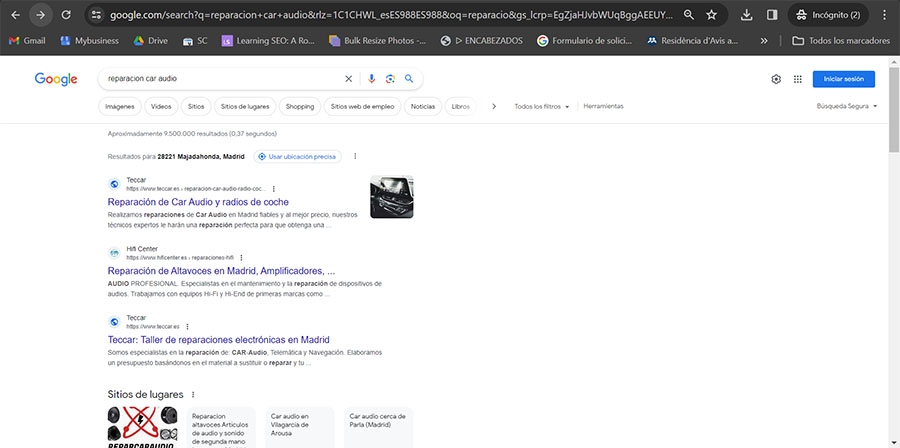Click REPARCARAUDIO speaker thumbnail
This screenshot has width=900, height=448.
(142, 427)
